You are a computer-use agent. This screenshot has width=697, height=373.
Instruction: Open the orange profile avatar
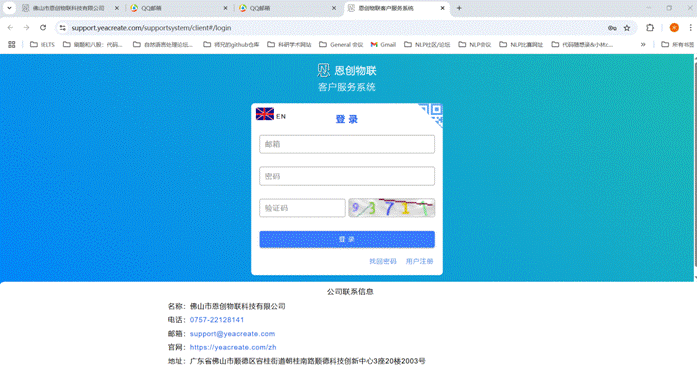tap(674, 28)
